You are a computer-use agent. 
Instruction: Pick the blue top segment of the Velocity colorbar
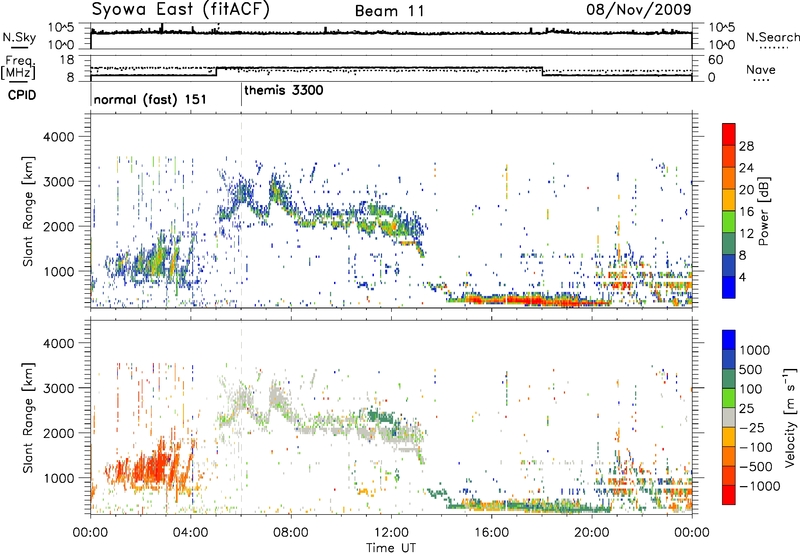pyautogui.click(x=729, y=340)
